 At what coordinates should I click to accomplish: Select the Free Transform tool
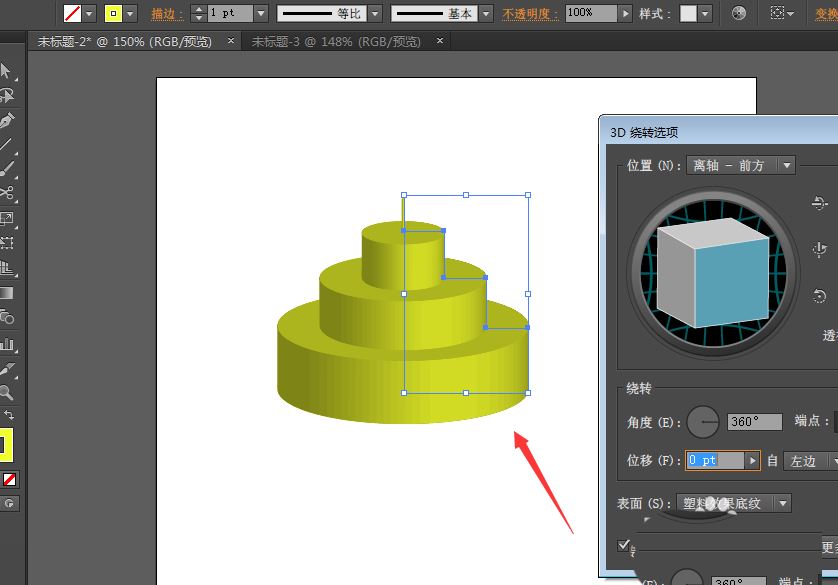pyautogui.click(x=6, y=243)
